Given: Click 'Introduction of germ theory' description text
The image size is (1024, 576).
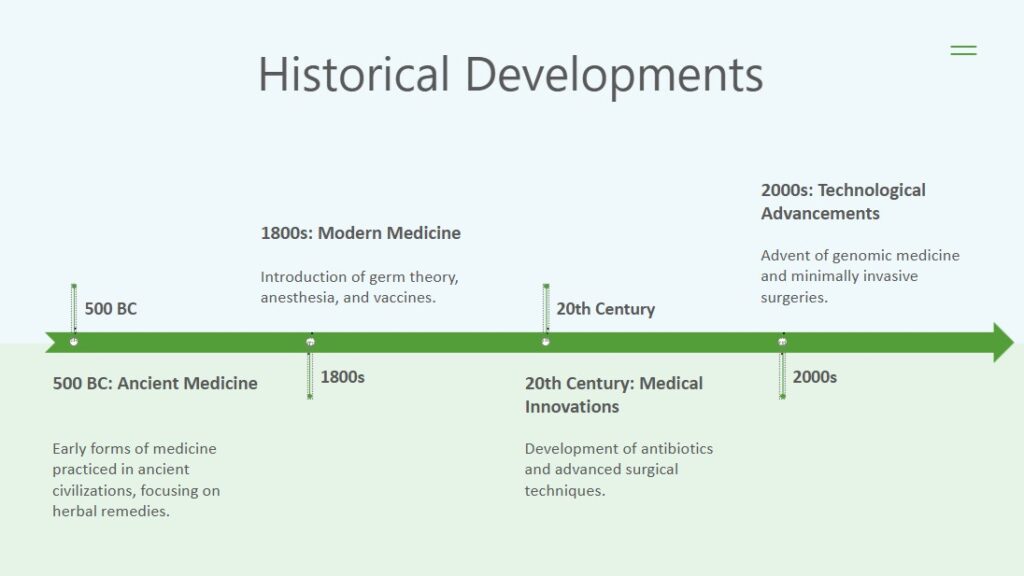Looking at the screenshot, I should coord(359,287).
